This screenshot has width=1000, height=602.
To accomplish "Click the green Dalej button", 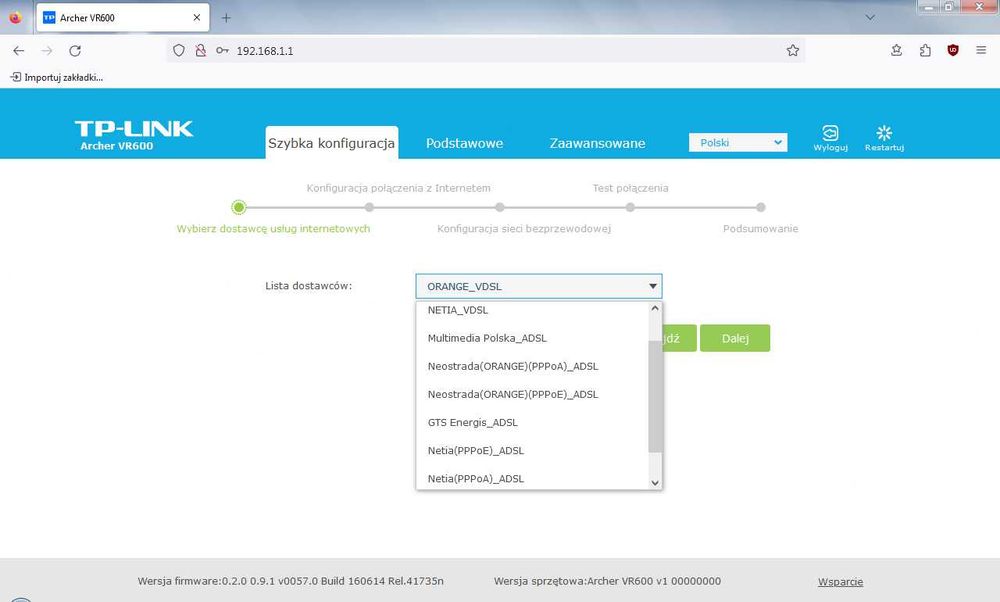I will point(735,338).
